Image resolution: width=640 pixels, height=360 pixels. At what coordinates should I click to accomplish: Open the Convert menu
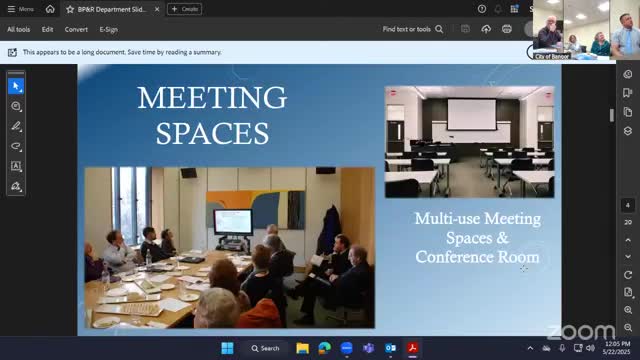(76, 29)
